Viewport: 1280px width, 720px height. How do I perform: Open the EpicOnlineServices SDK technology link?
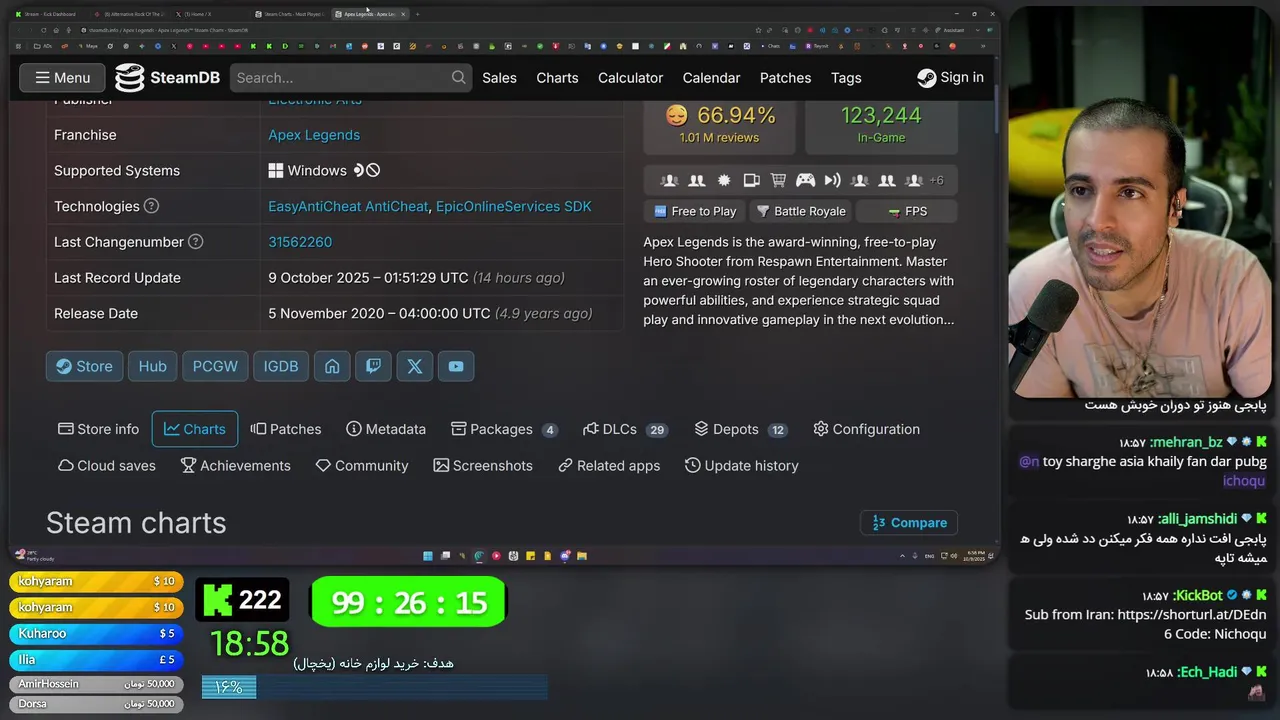pos(513,206)
